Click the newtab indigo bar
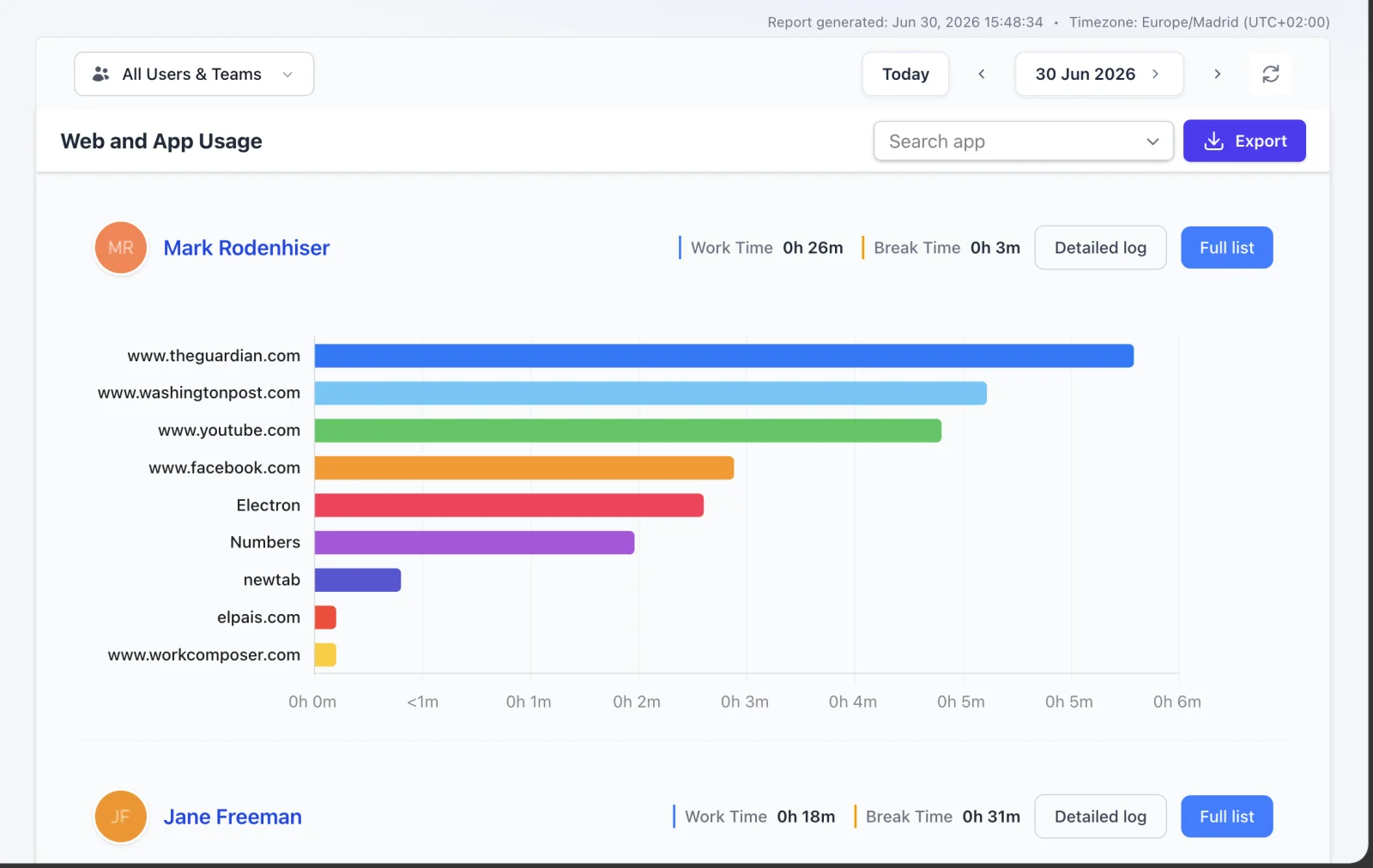Viewport: 1373px width, 868px height. click(x=358, y=580)
